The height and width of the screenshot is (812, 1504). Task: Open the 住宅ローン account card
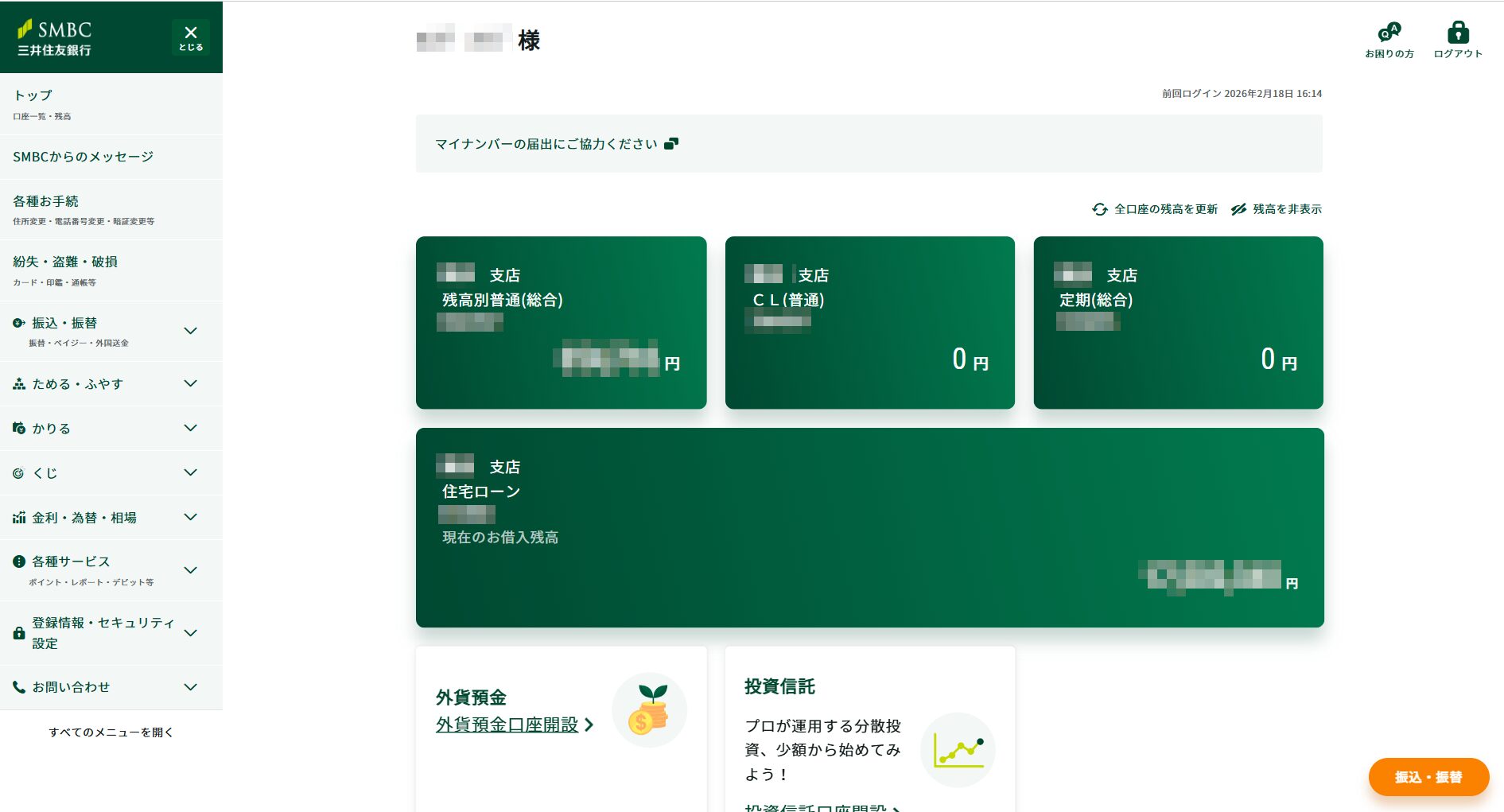pyautogui.click(x=869, y=527)
